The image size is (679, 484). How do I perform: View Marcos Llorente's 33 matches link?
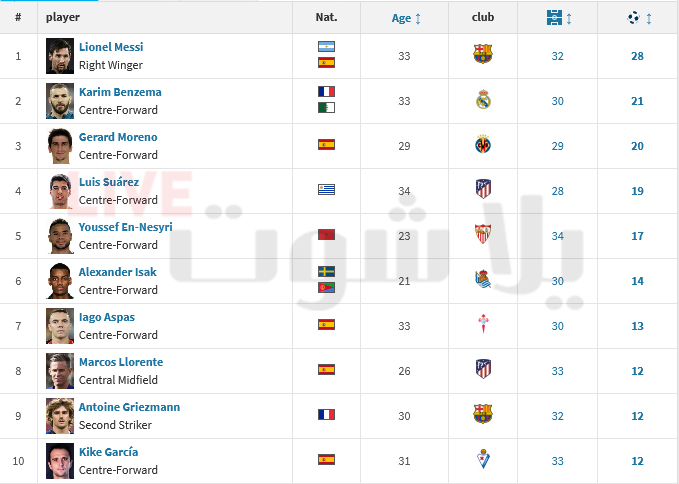557,371
